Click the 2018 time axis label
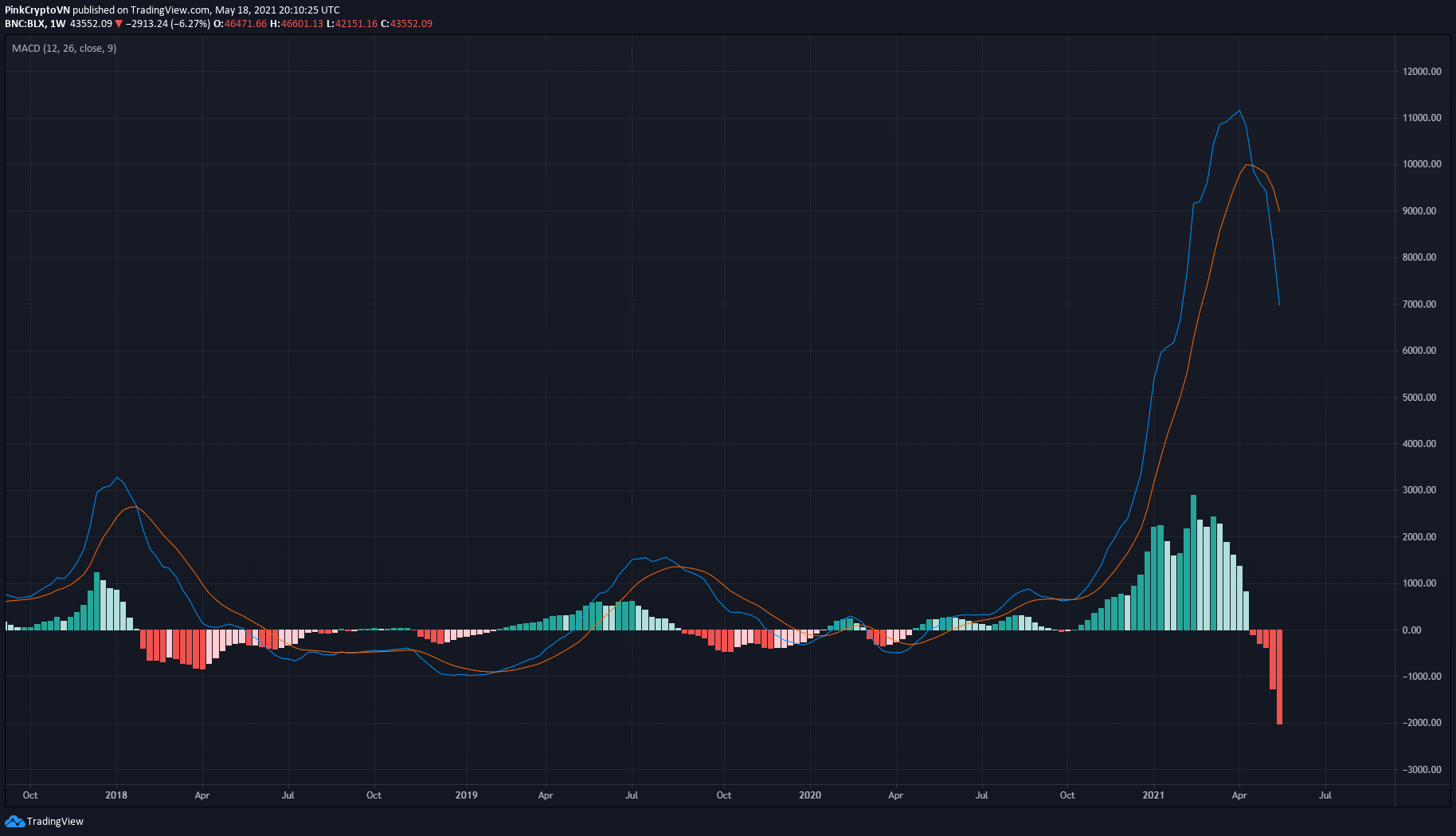This screenshot has height=836, width=1456. [x=116, y=795]
